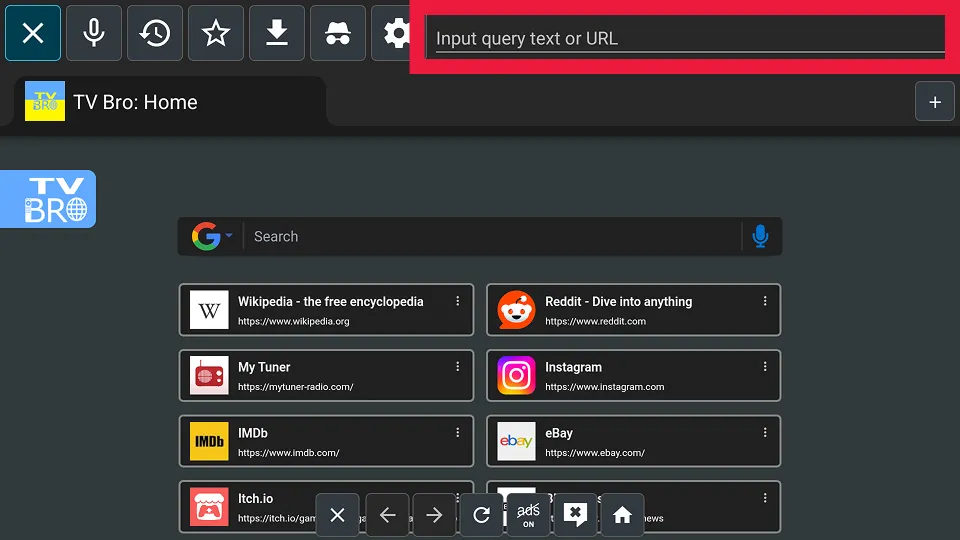Open favorites star icon
This screenshot has width=960, height=540.
[x=216, y=33]
